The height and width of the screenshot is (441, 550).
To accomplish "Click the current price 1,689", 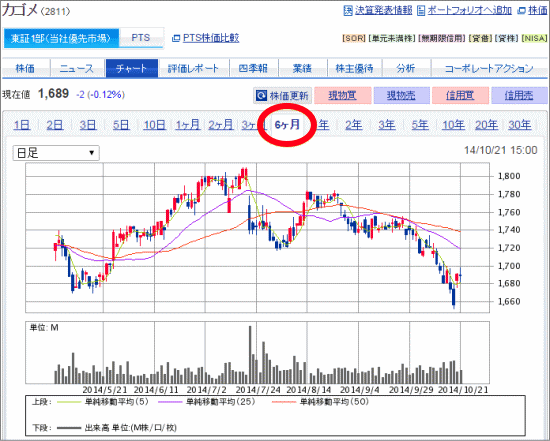I will click(x=53, y=94).
